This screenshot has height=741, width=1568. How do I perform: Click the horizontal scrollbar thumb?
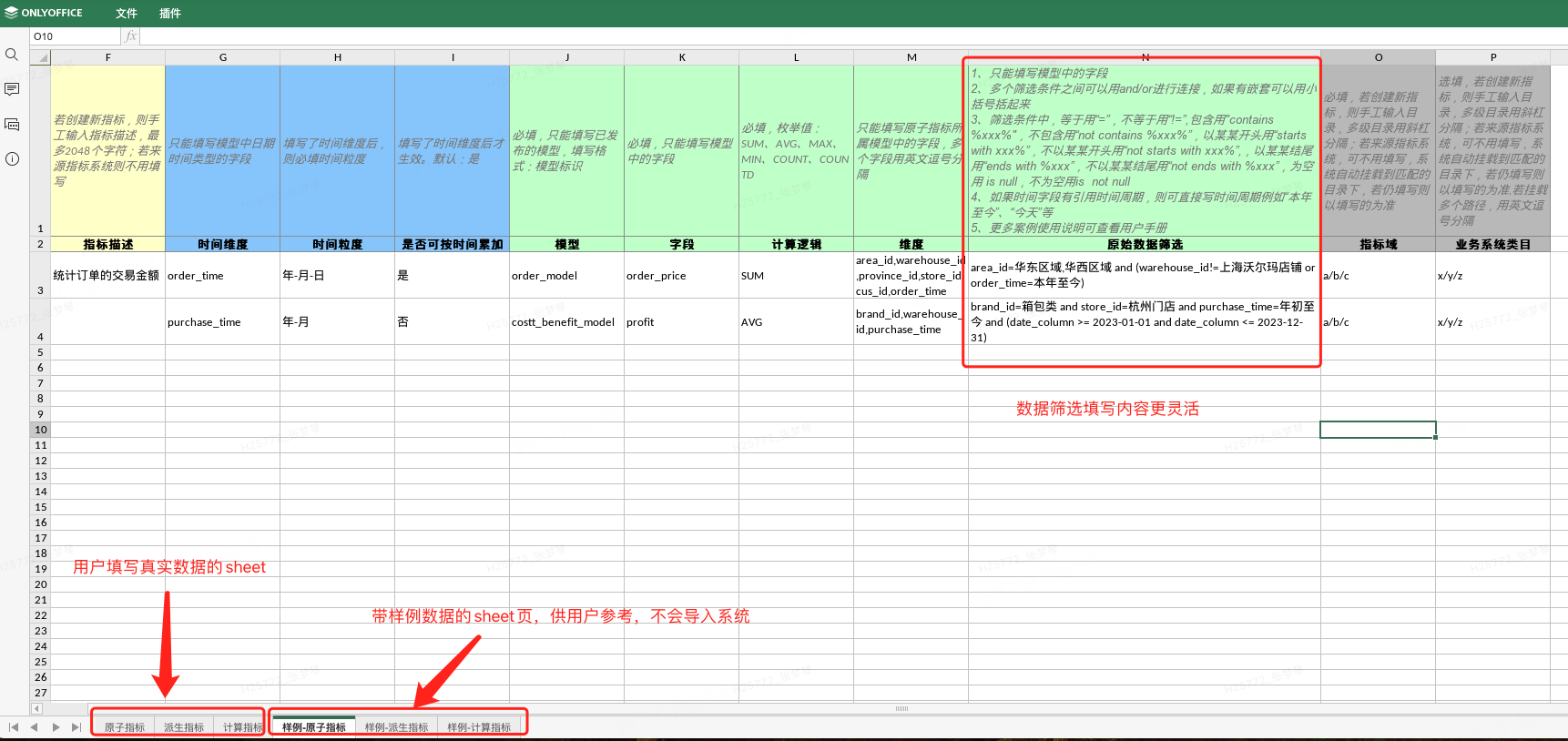tap(901, 708)
